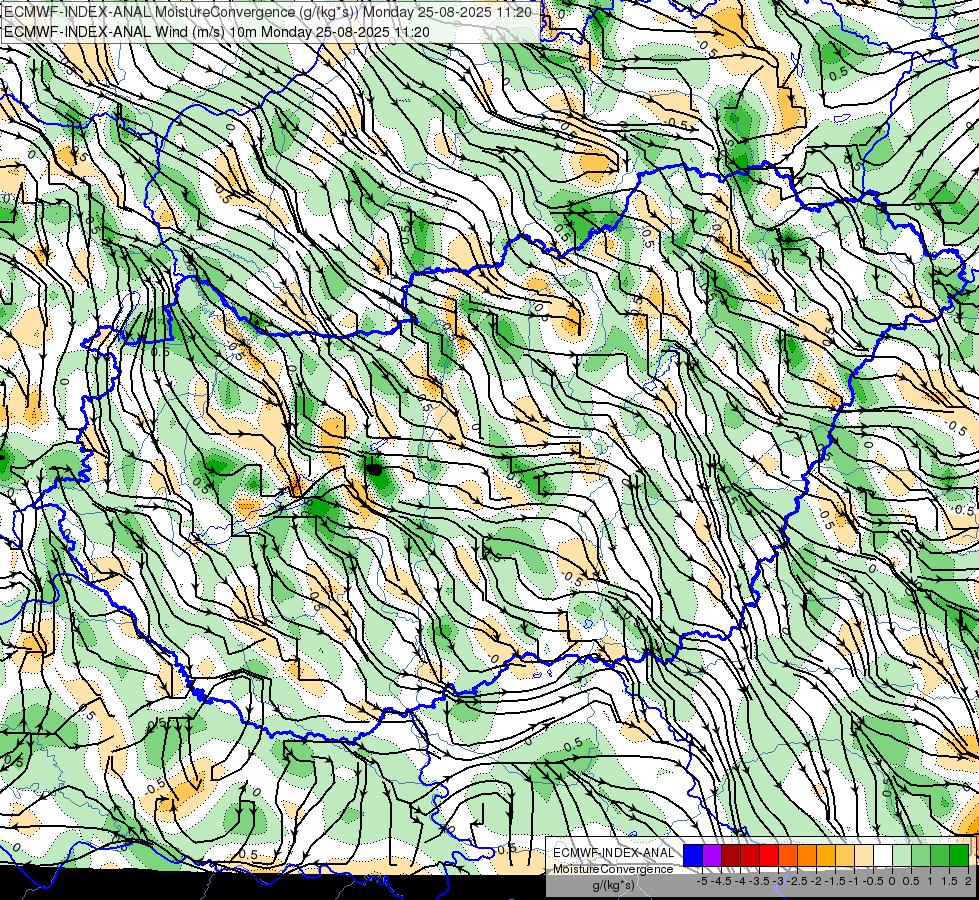Click the -4.5 tick label in legend
This screenshot has width=979, height=900.
click(721, 881)
